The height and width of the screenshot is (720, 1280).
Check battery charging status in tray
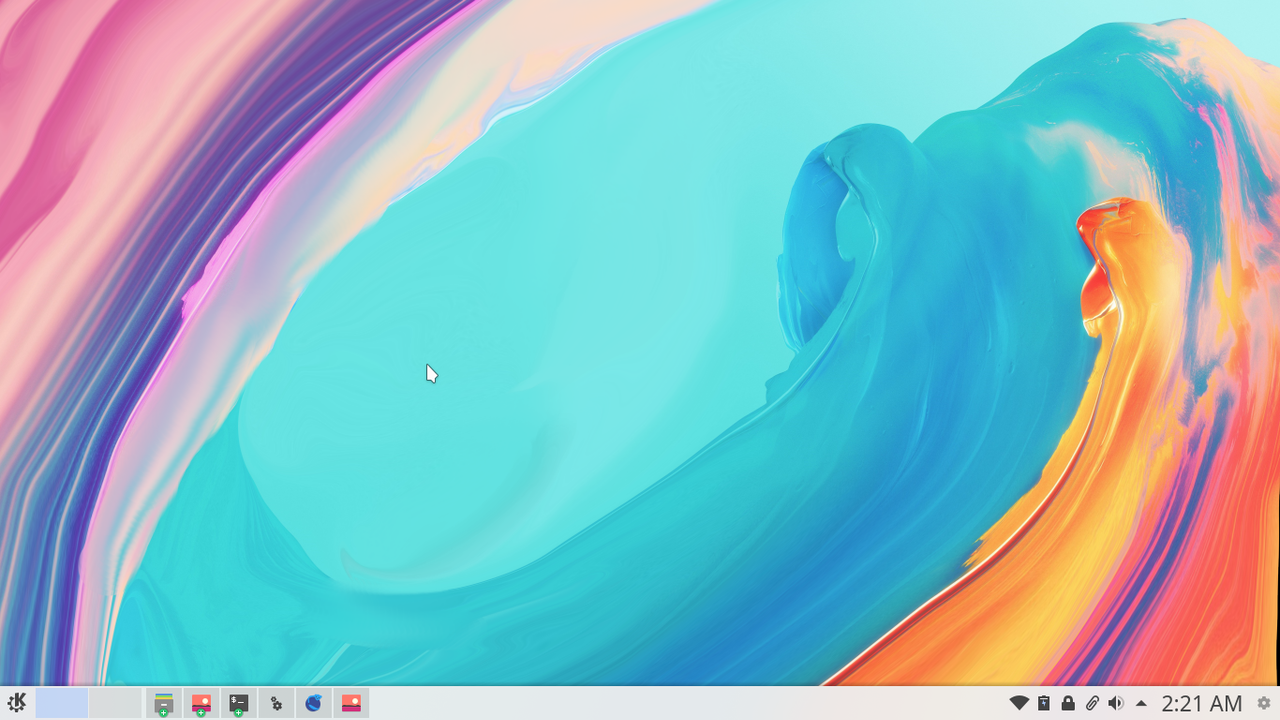[1044, 703]
